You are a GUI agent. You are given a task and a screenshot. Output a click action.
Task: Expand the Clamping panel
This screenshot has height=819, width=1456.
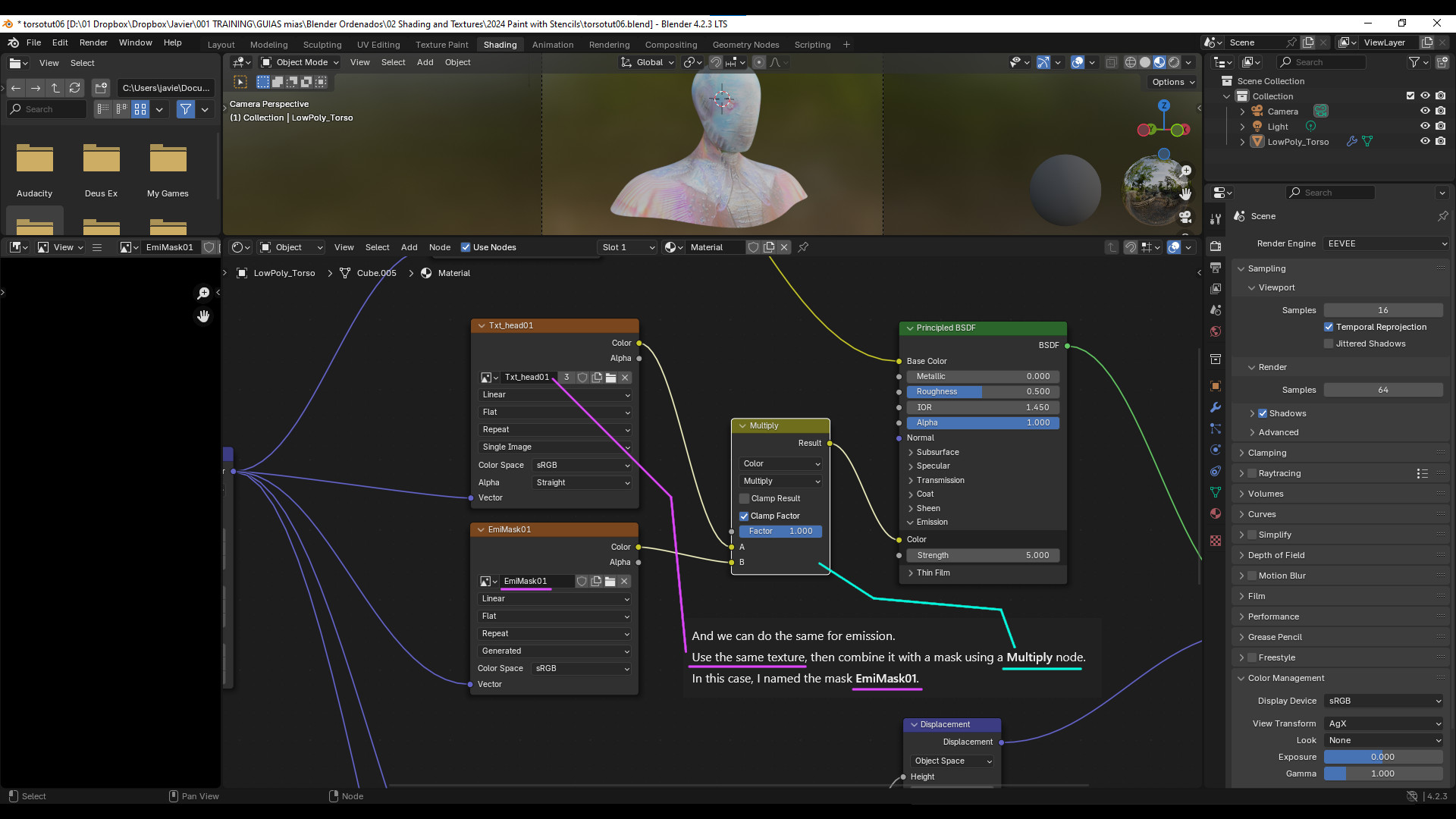click(1266, 453)
